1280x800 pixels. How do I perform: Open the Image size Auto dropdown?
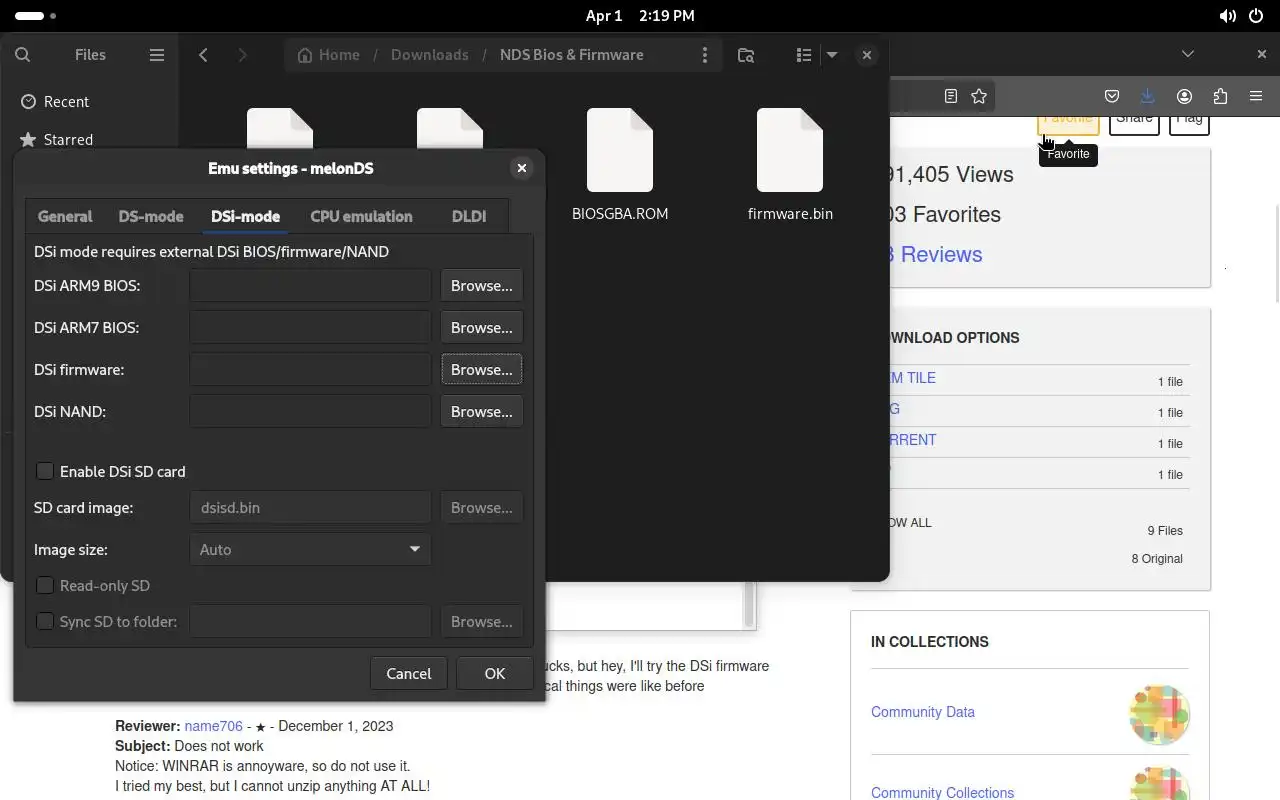pos(310,549)
